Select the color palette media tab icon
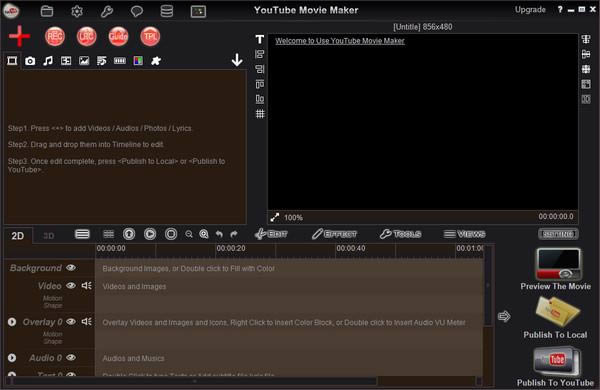The height and width of the screenshot is (390, 600). point(138,61)
